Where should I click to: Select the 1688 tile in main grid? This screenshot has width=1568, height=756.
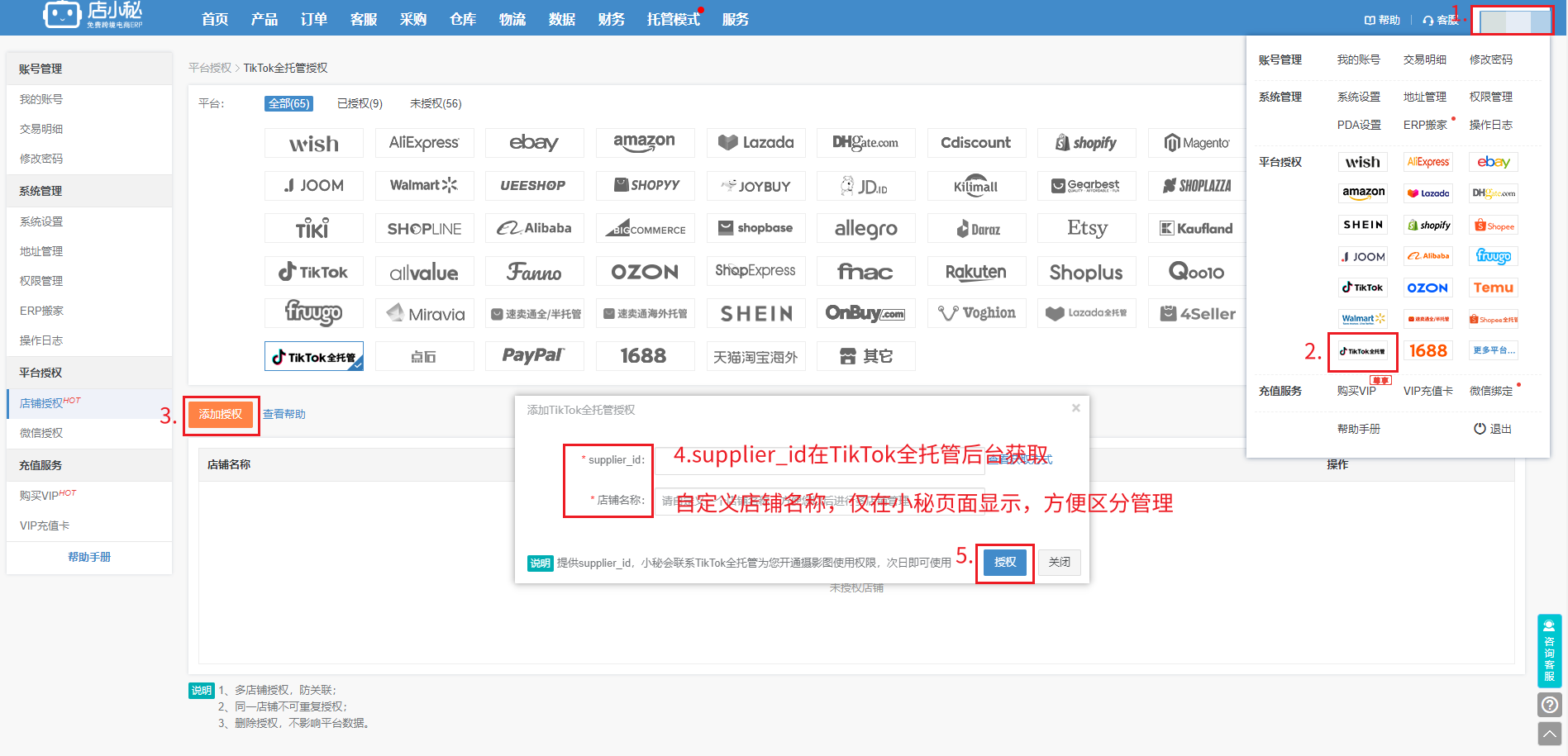click(645, 356)
